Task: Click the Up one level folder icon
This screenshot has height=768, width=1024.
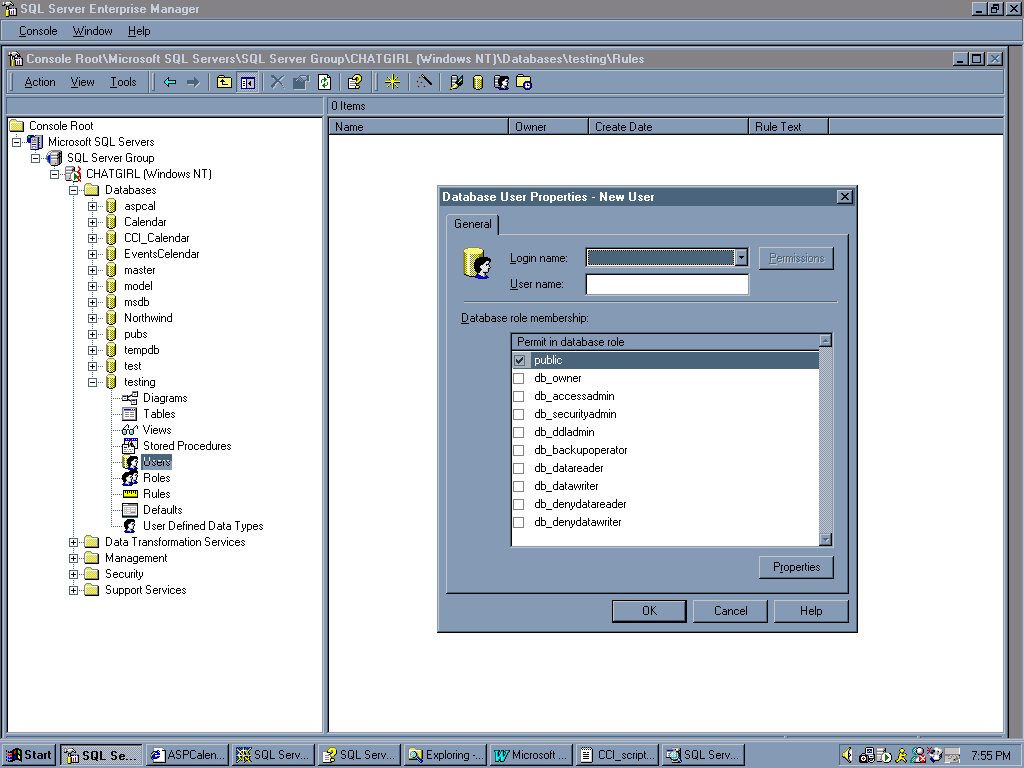Action: (224, 82)
